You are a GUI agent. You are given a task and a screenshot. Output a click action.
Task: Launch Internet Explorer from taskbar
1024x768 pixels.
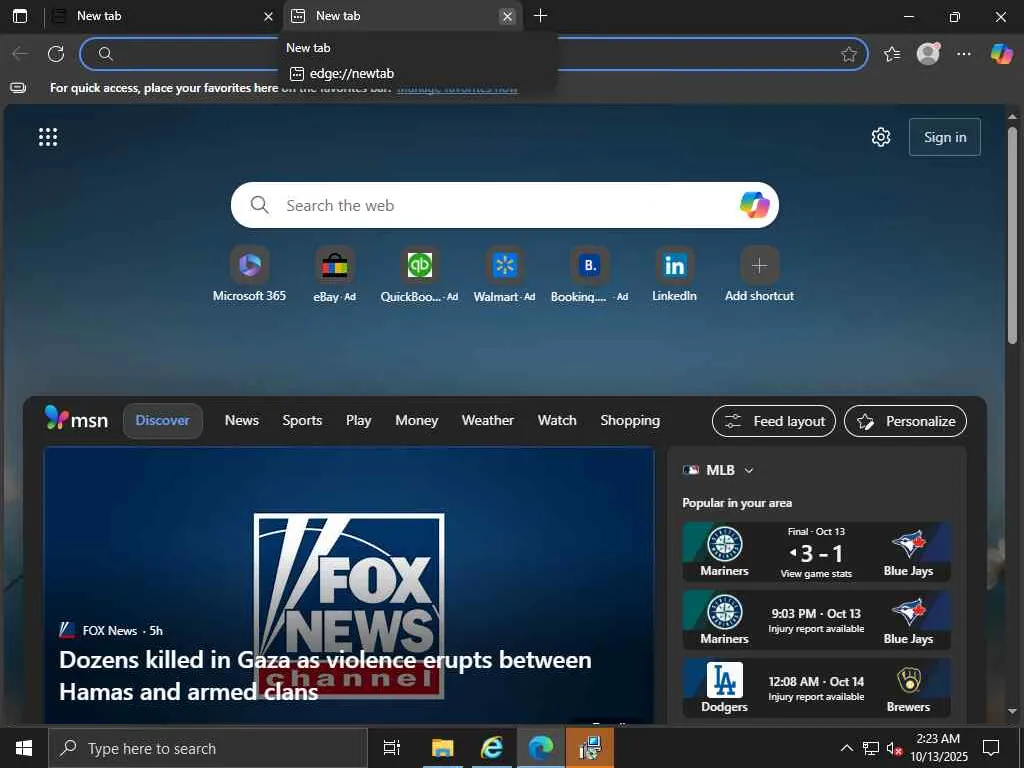(x=491, y=748)
